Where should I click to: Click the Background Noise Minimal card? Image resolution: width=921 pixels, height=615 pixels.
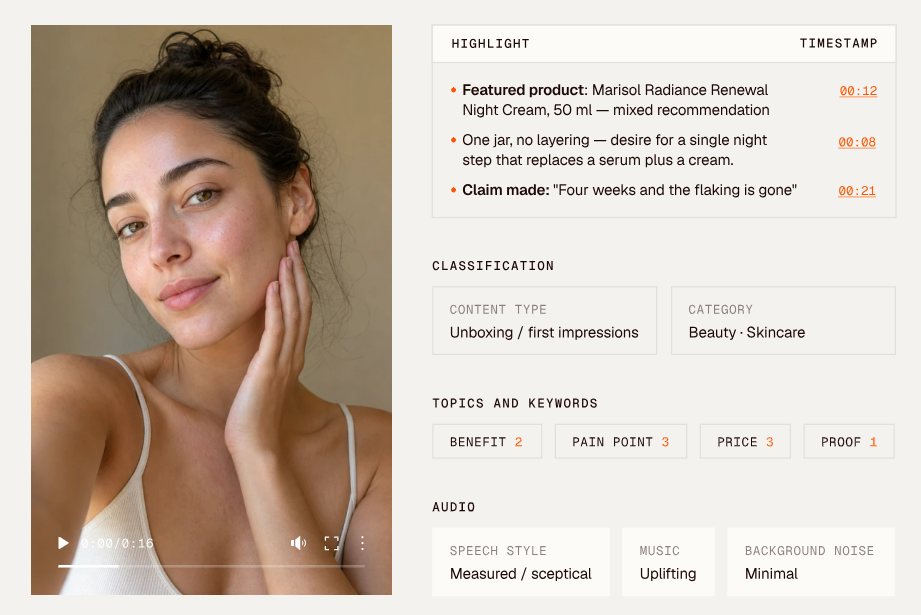pyautogui.click(x=811, y=562)
